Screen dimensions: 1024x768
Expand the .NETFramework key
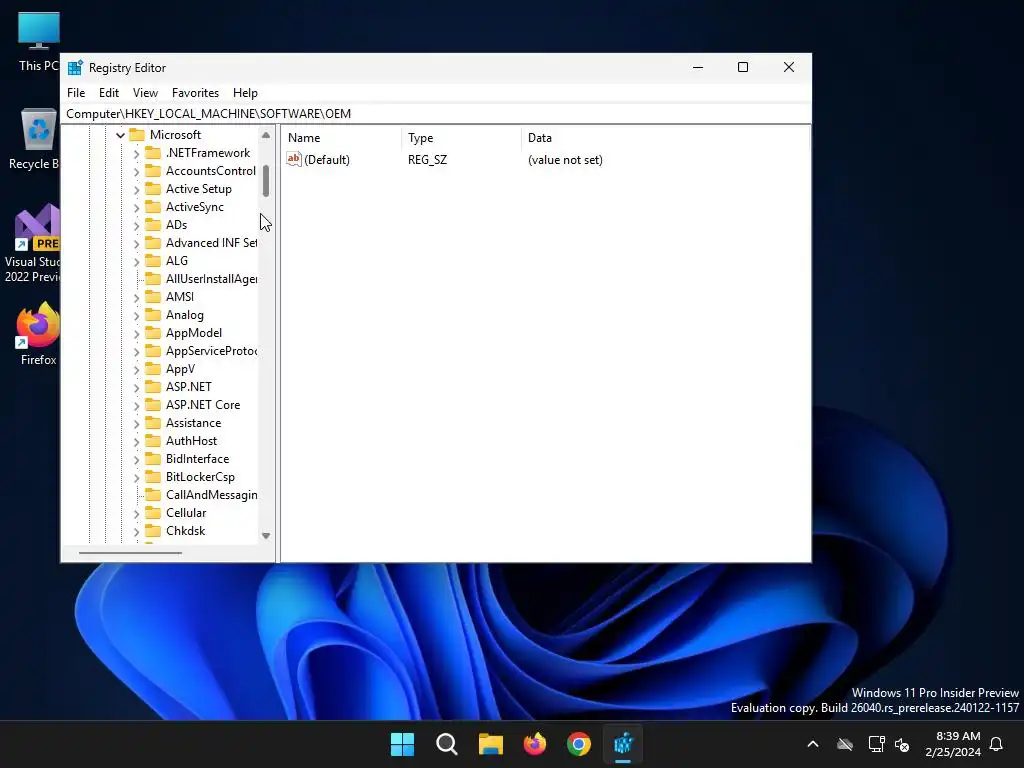point(136,153)
